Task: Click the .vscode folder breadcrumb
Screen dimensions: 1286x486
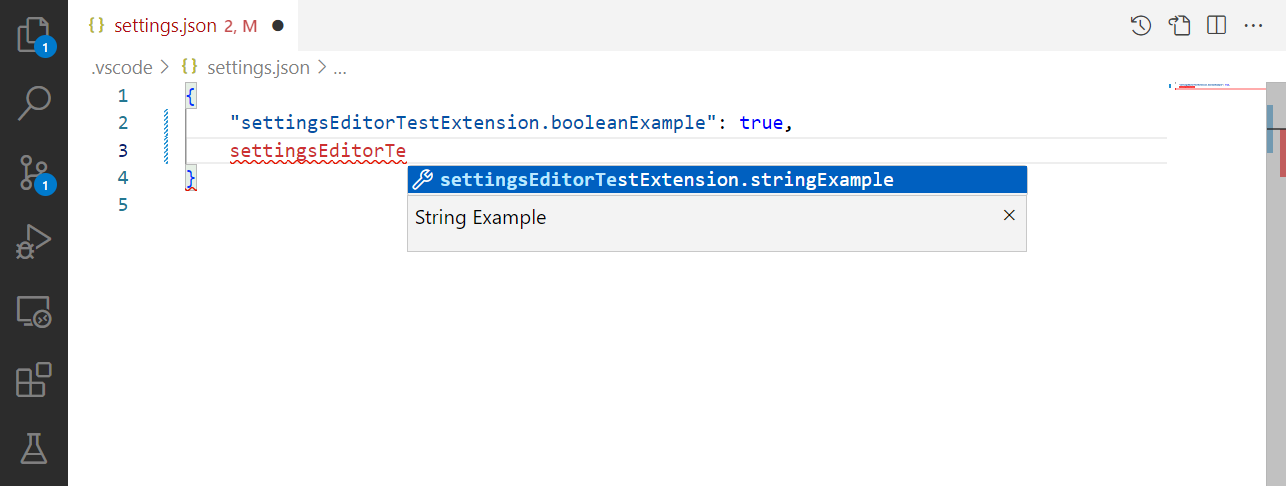Action: 122,68
